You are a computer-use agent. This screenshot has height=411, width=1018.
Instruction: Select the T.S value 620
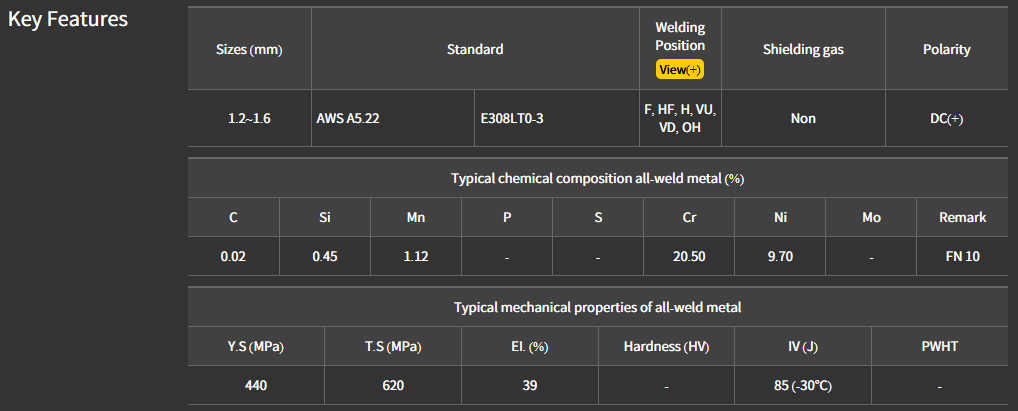click(392, 385)
